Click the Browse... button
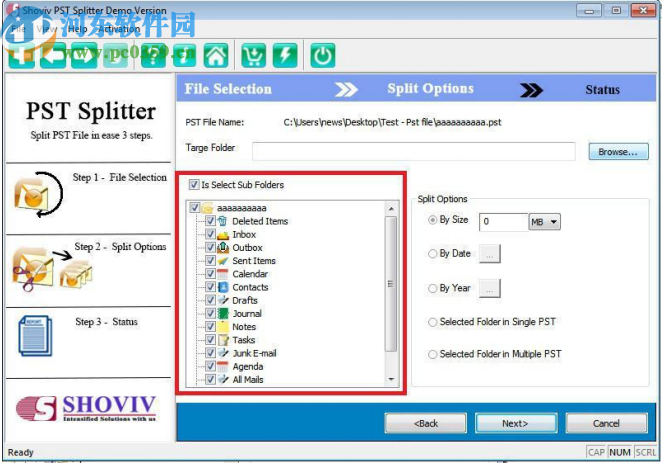The height and width of the screenshot is (464, 664). pos(618,152)
